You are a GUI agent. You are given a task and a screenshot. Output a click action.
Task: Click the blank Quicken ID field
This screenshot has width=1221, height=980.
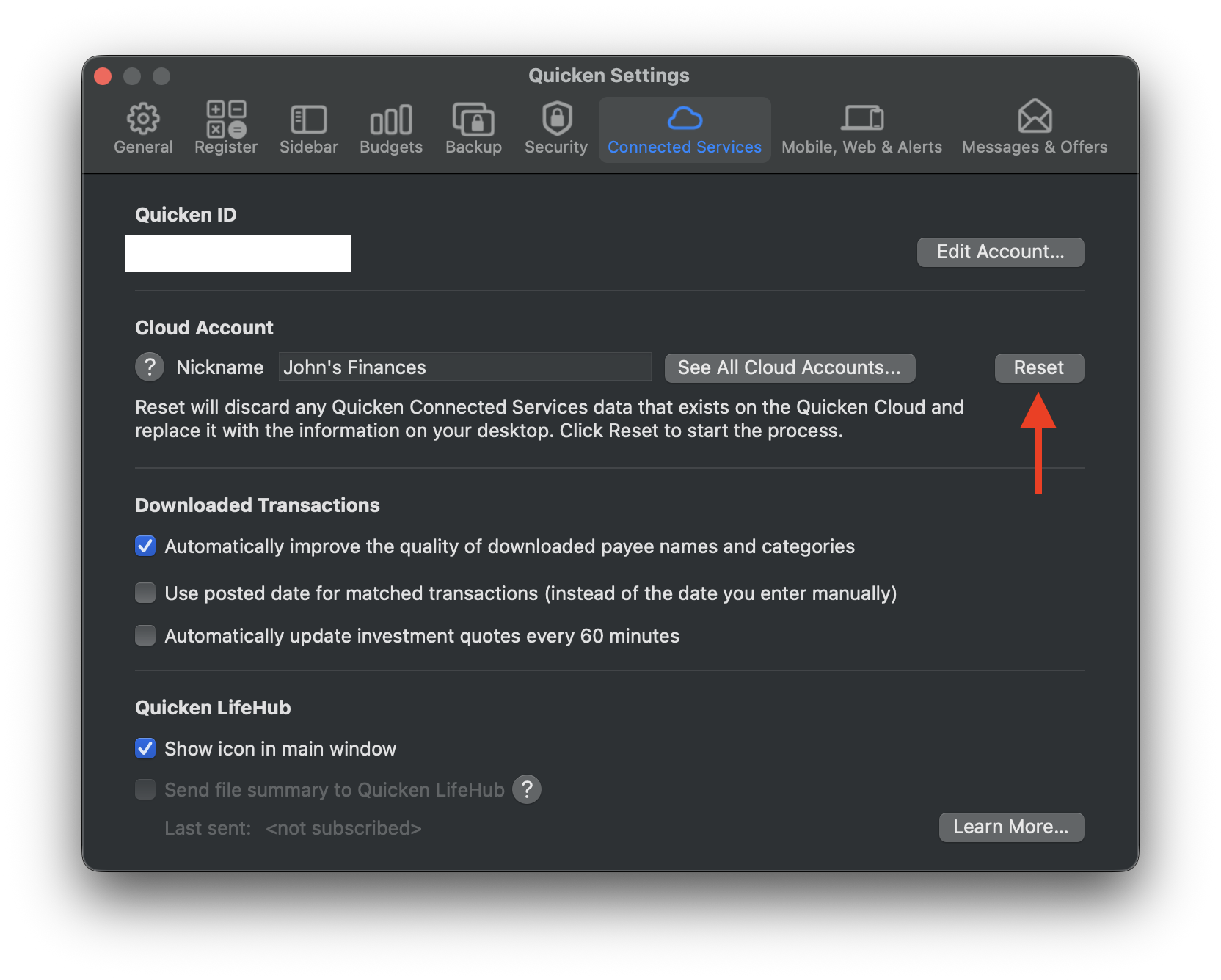[238, 254]
